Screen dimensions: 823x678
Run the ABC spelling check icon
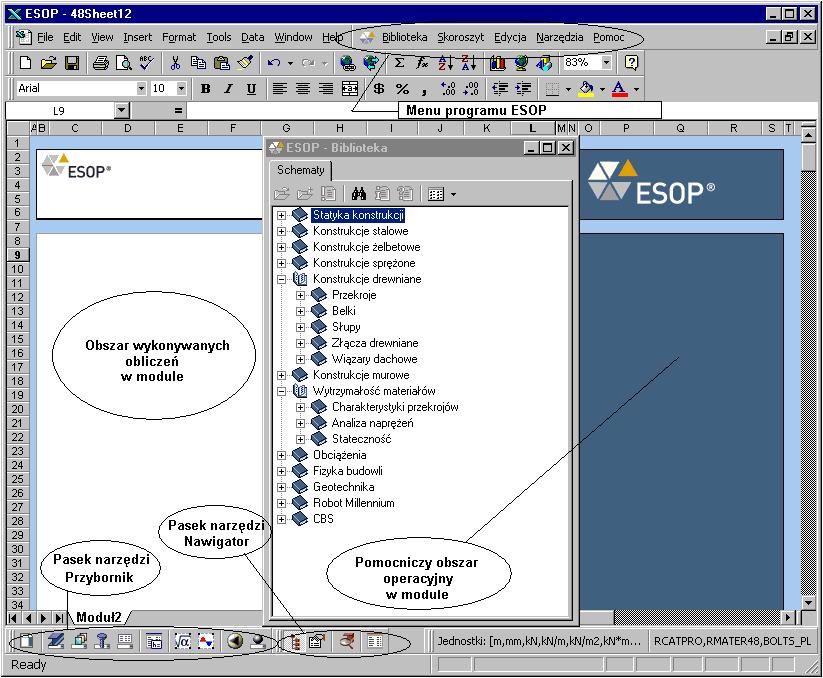click(146, 63)
